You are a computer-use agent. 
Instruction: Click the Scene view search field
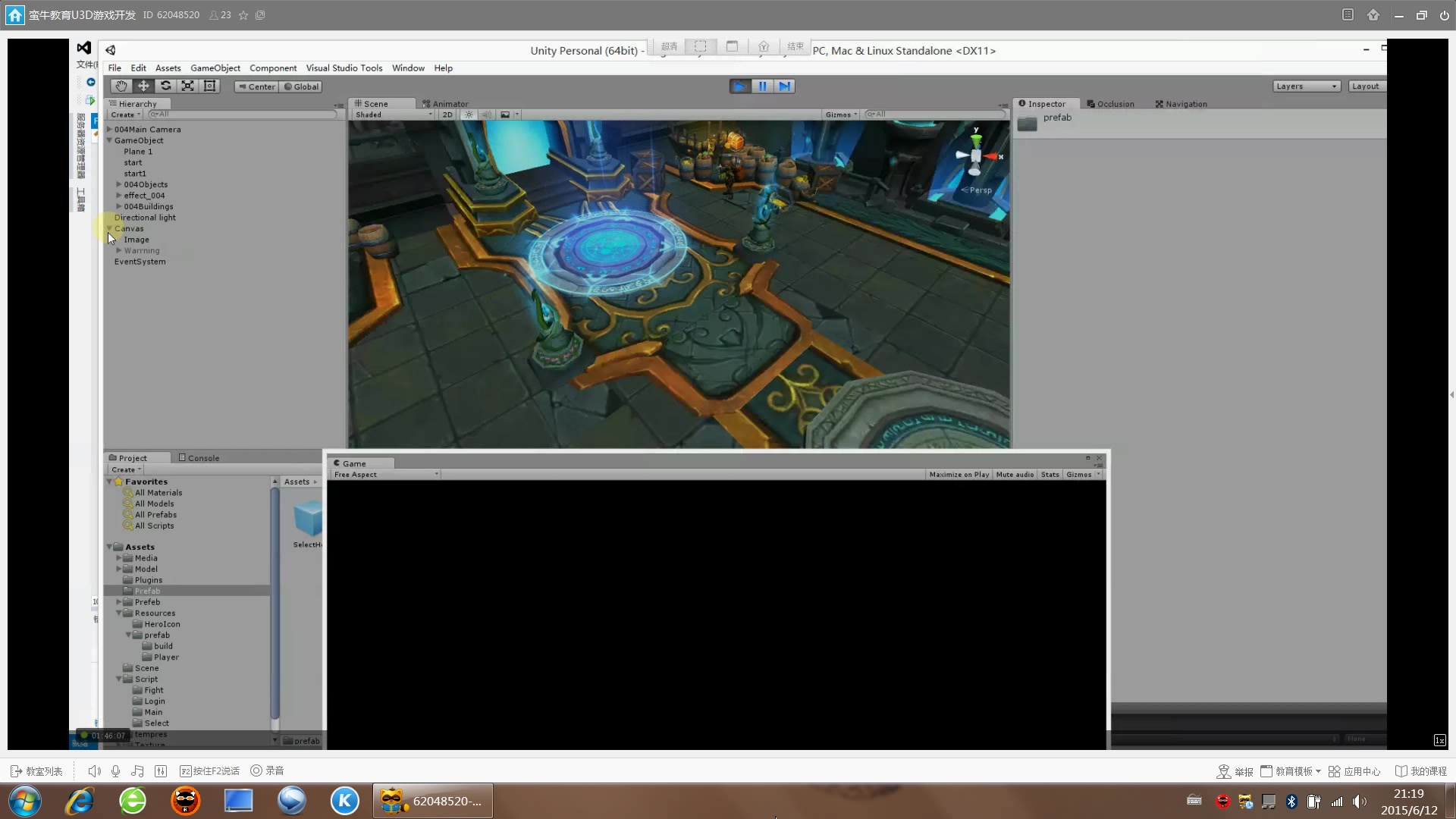pyautogui.click(x=935, y=115)
